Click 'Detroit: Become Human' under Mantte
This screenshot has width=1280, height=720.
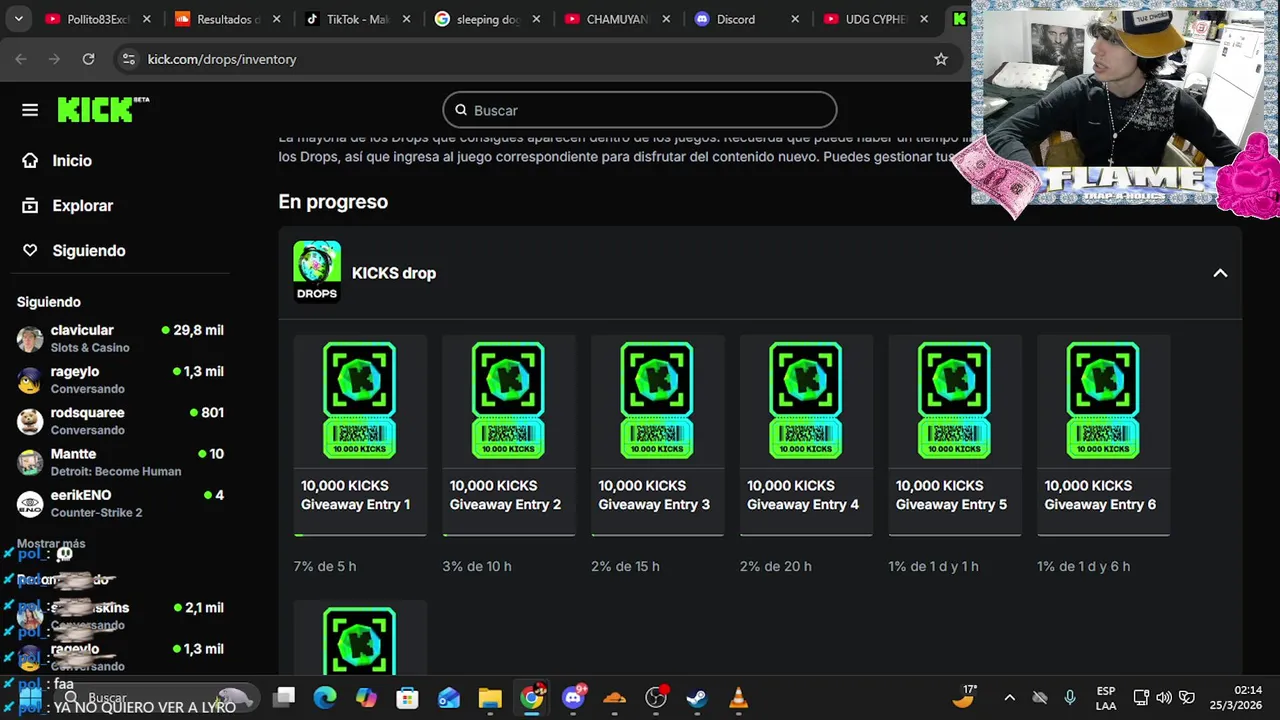[116, 472]
